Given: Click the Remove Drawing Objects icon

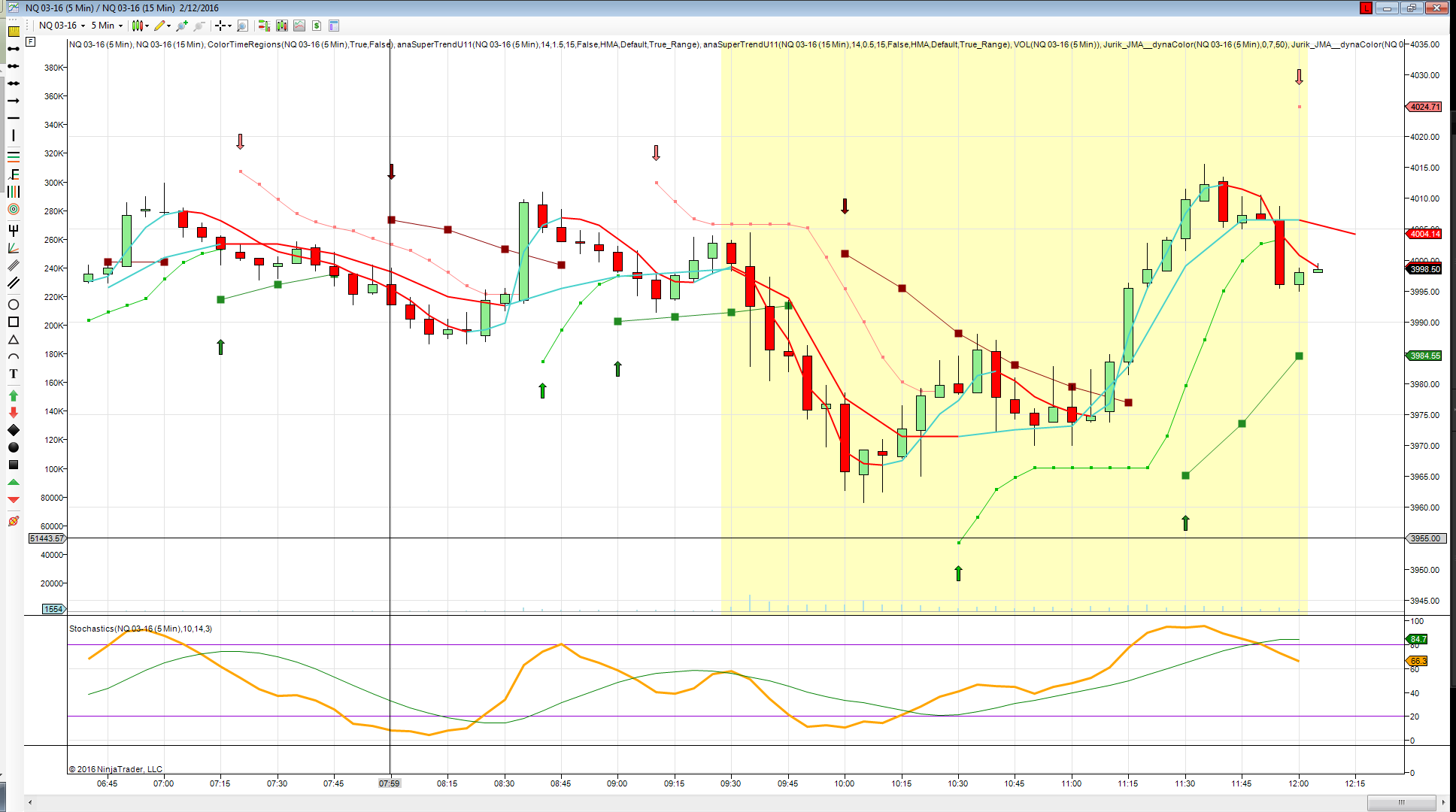Looking at the screenshot, I should [x=14, y=521].
